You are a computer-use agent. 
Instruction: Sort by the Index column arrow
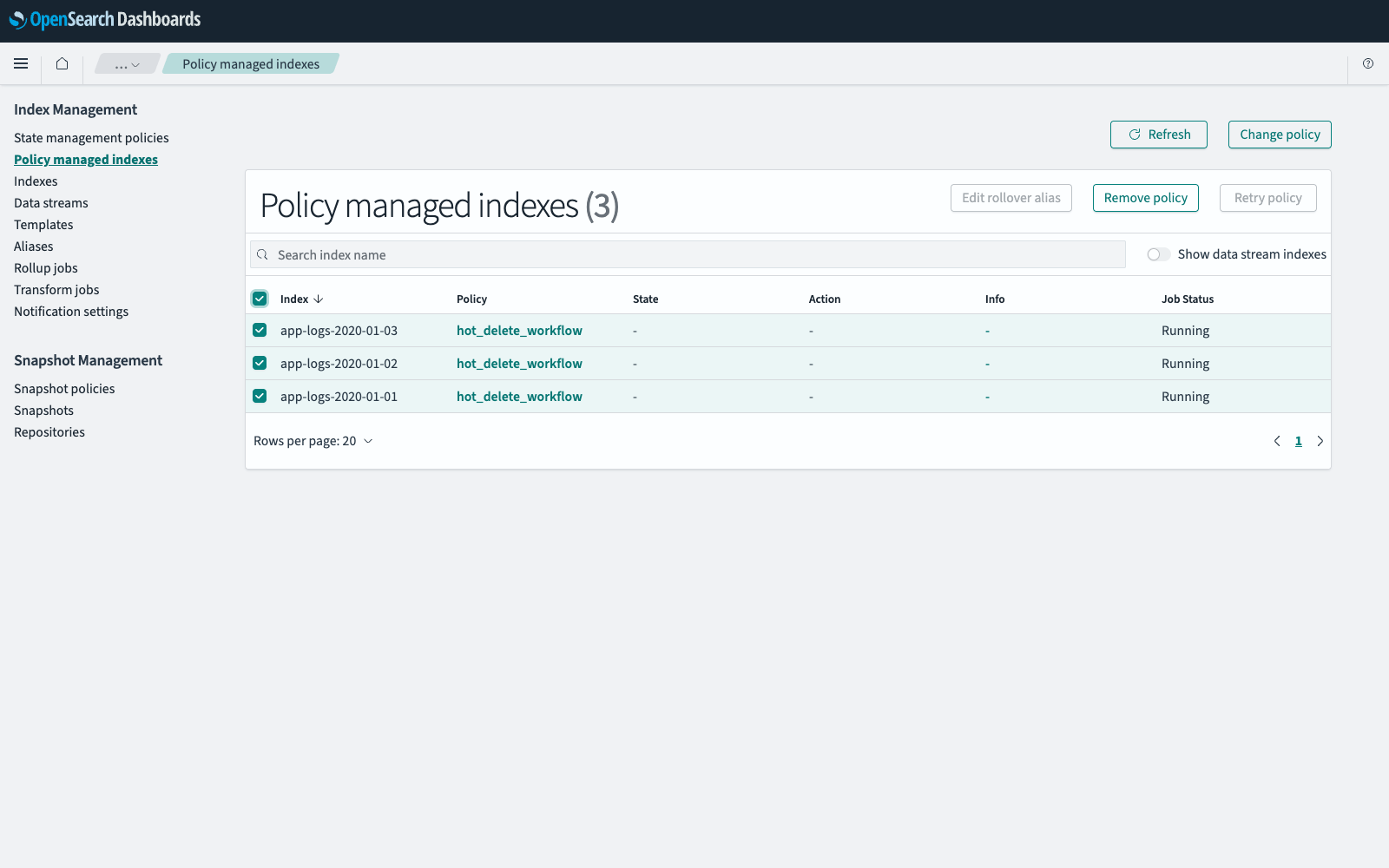(x=319, y=299)
